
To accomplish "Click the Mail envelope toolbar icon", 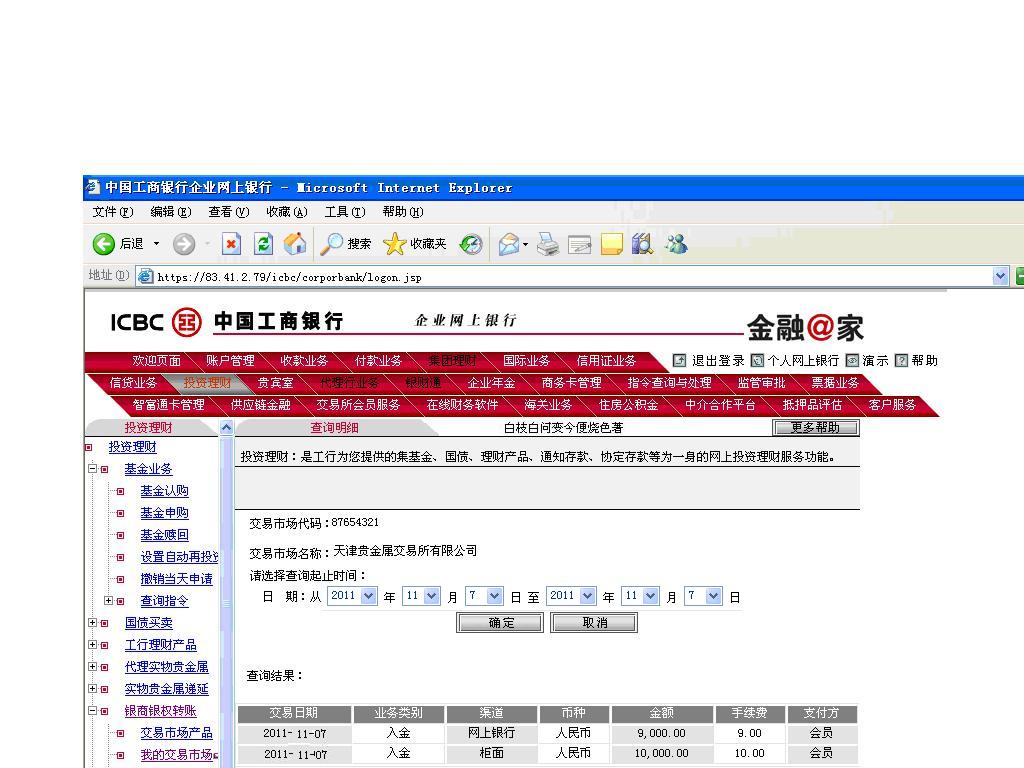I will coord(509,244).
